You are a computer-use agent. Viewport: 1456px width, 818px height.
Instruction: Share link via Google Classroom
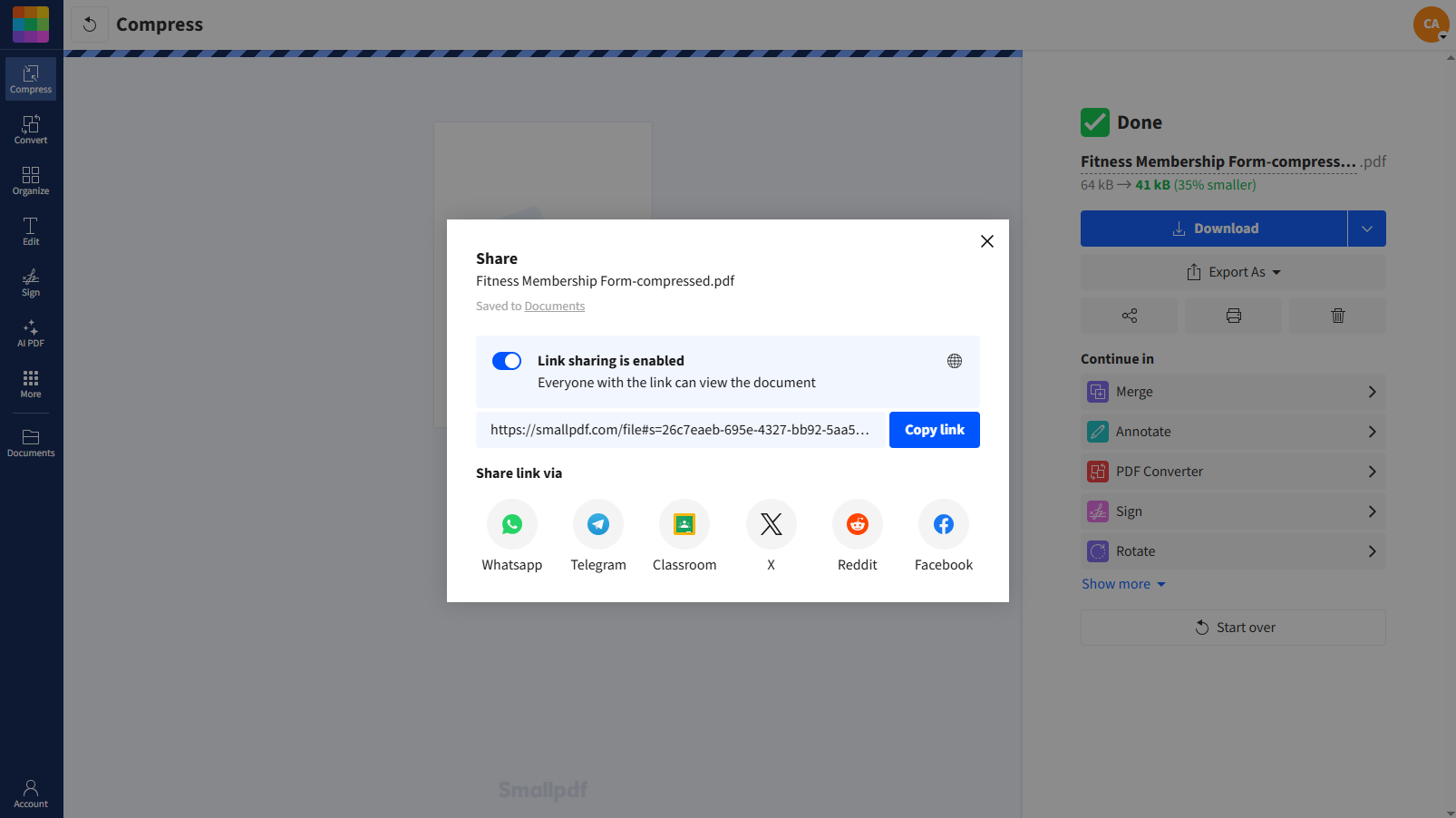(x=684, y=524)
